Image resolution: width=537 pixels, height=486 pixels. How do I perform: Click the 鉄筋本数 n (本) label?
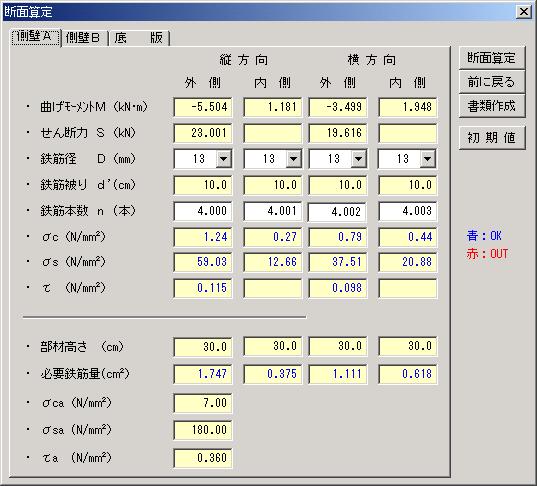(x=88, y=211)
